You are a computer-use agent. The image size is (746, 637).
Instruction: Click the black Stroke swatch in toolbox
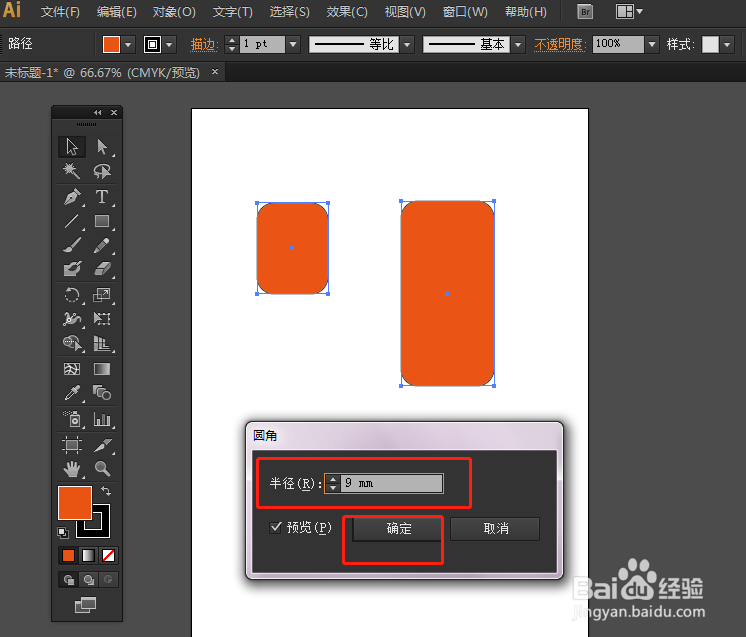tap(101, 528)
